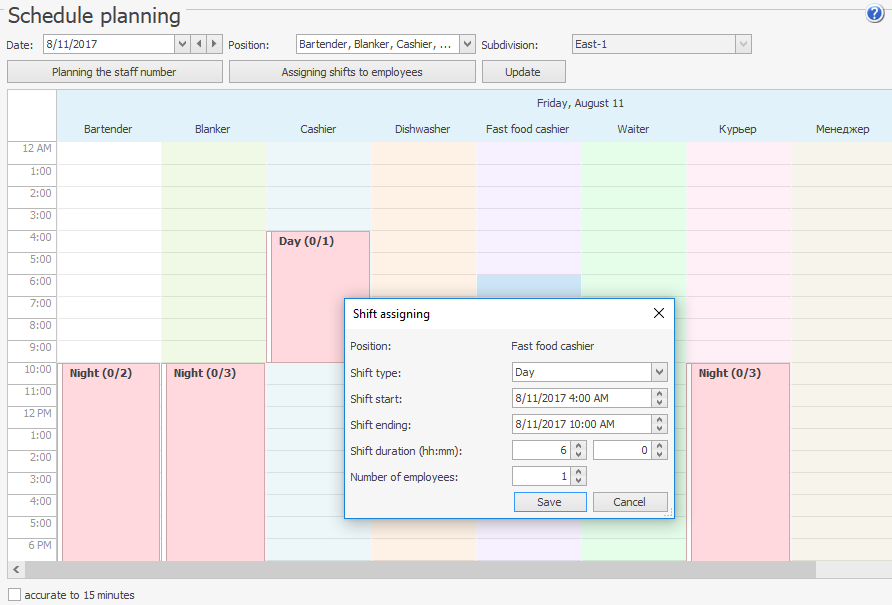The image size is (892, 605).
Task: Open the Subdivision East-1 dropdown
Action: (742, 44)
